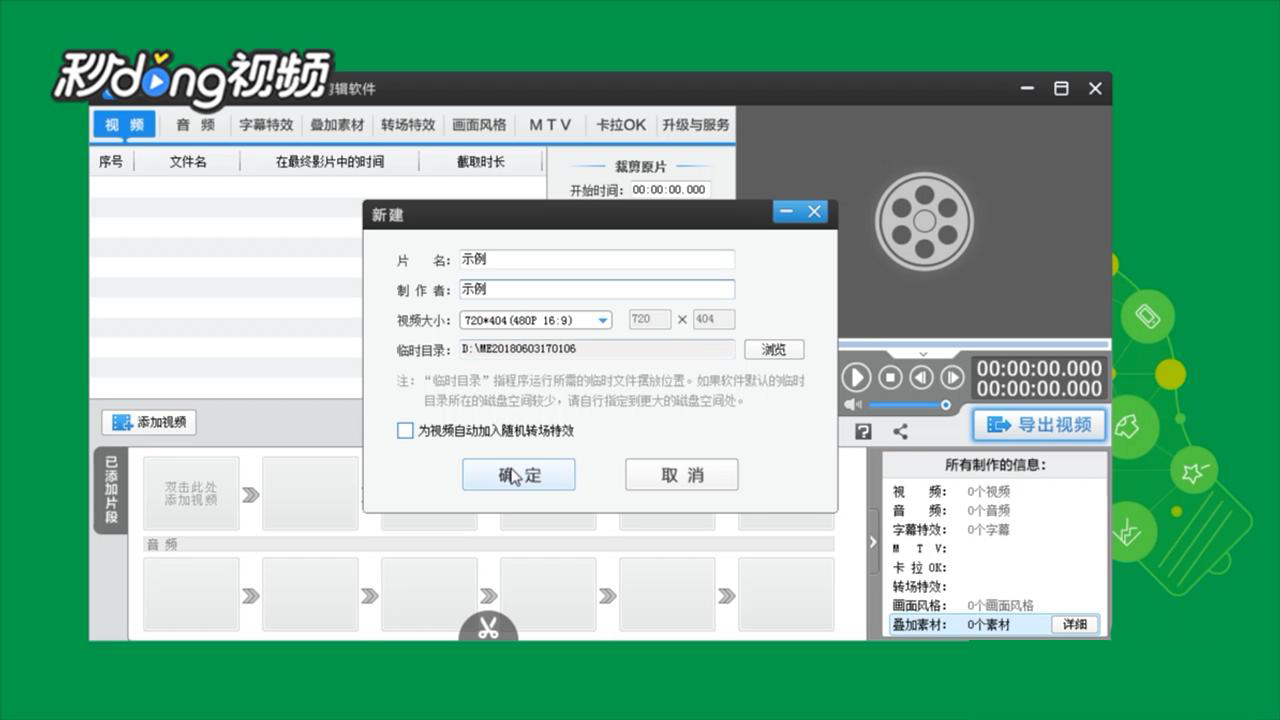This screenshot has width=1280, height=720.
Task: Click the 浏览 browse button
Action: click(x=774, y=349)
